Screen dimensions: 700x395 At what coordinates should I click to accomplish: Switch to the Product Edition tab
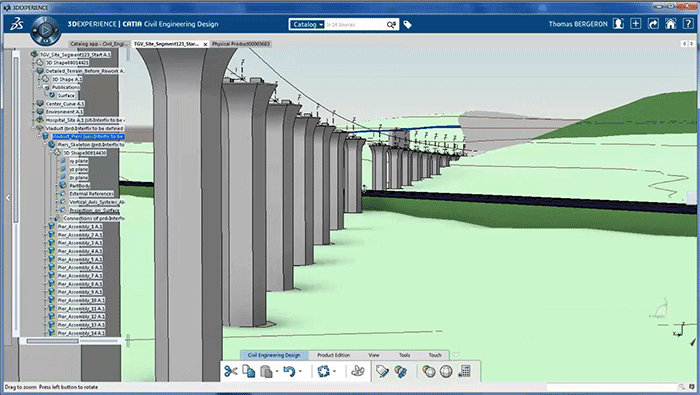pos(333,355)
